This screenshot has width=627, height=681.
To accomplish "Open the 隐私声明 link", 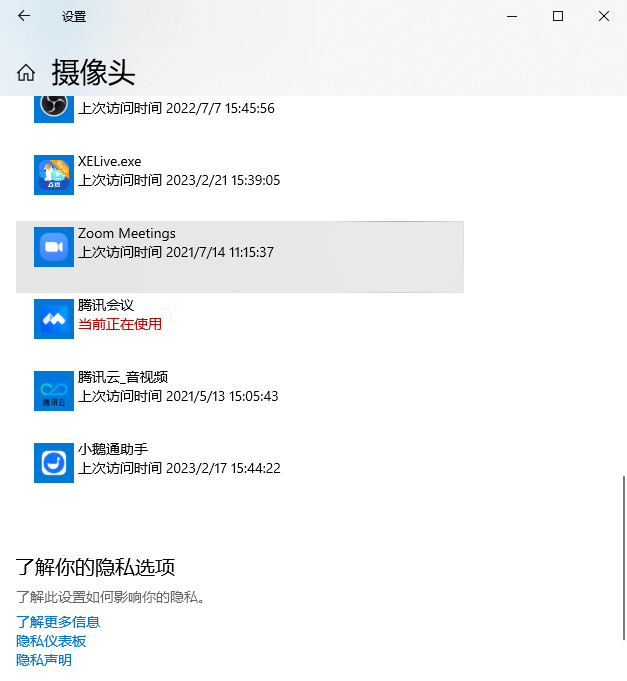I will (44, 660).
